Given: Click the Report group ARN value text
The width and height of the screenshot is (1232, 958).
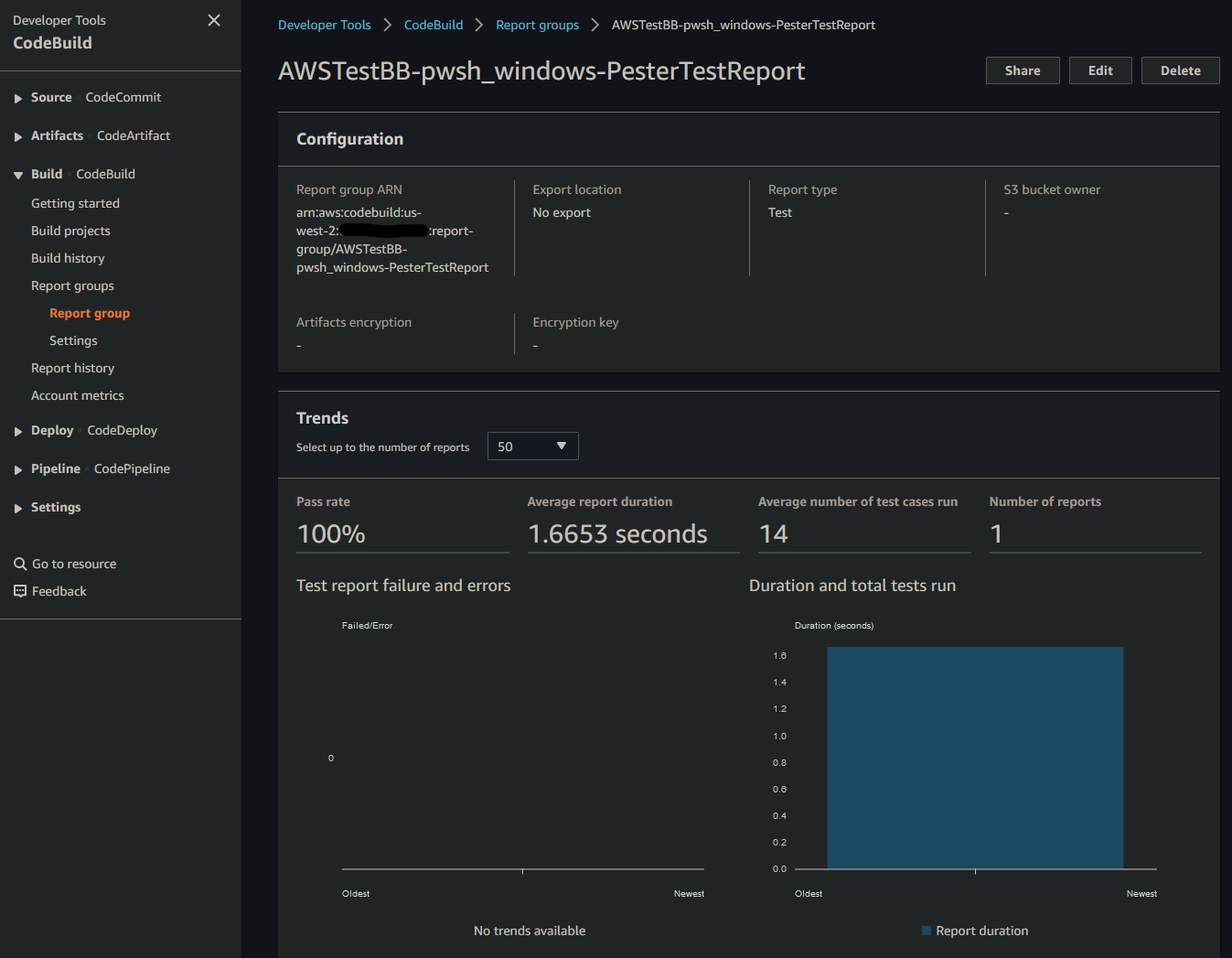Looking at the screenshot, I should (x=392, y=240).
